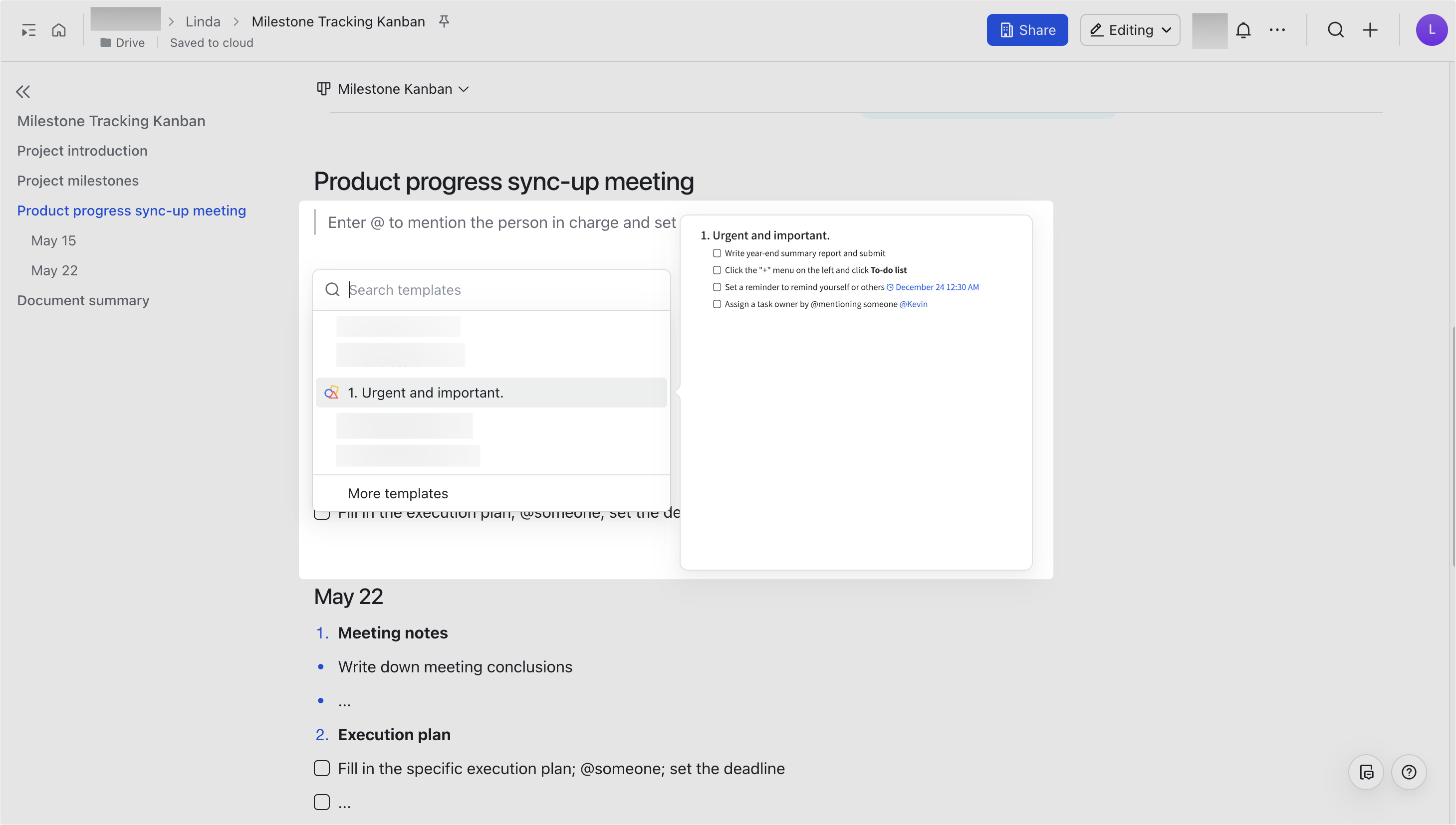The height and width of the screenshot is (825, 1456).
Task: Click the Drive folder icon
Action: coord(105,42)
